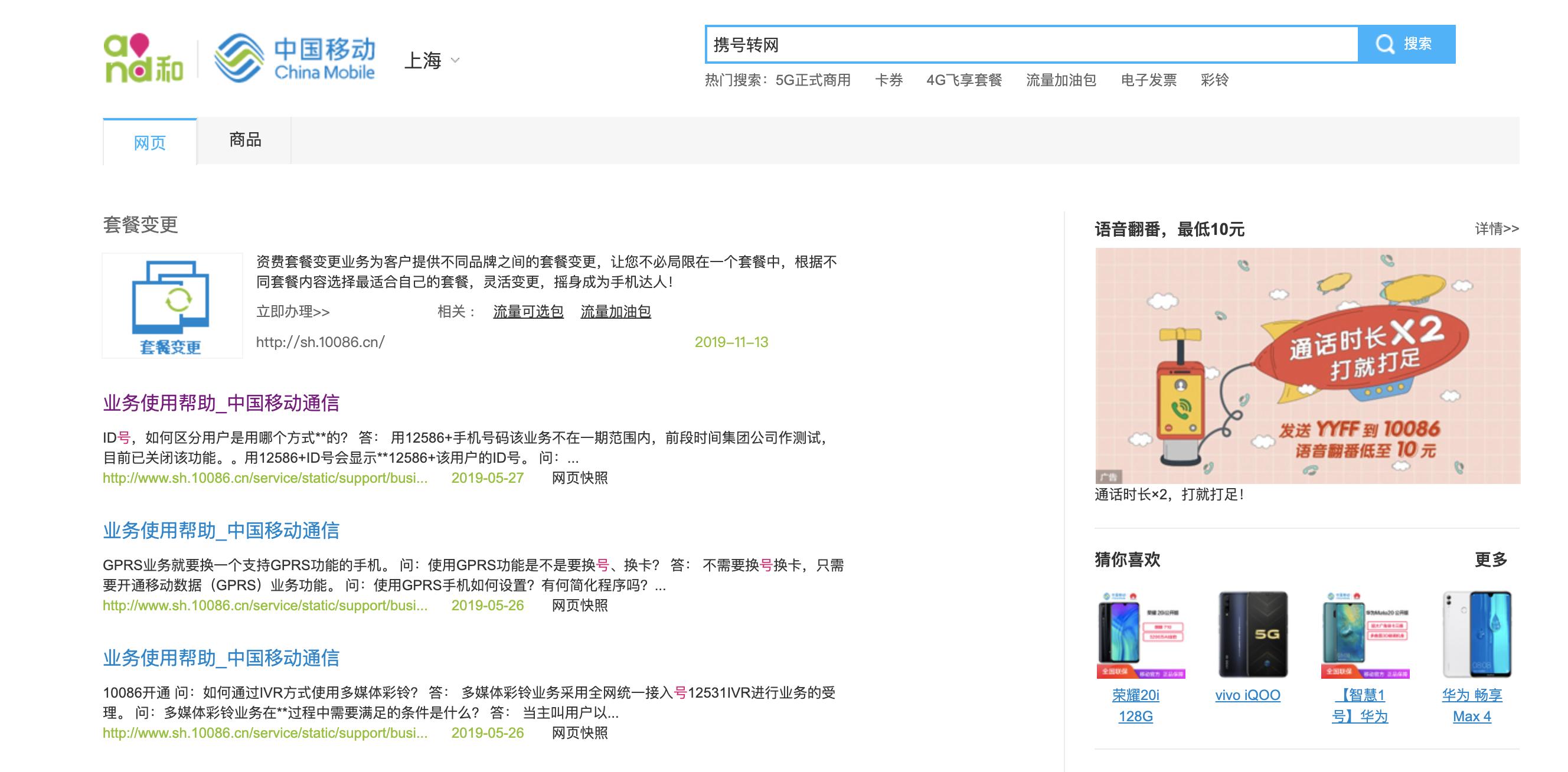Click the 携号转网 search input field

(1031, 45)
